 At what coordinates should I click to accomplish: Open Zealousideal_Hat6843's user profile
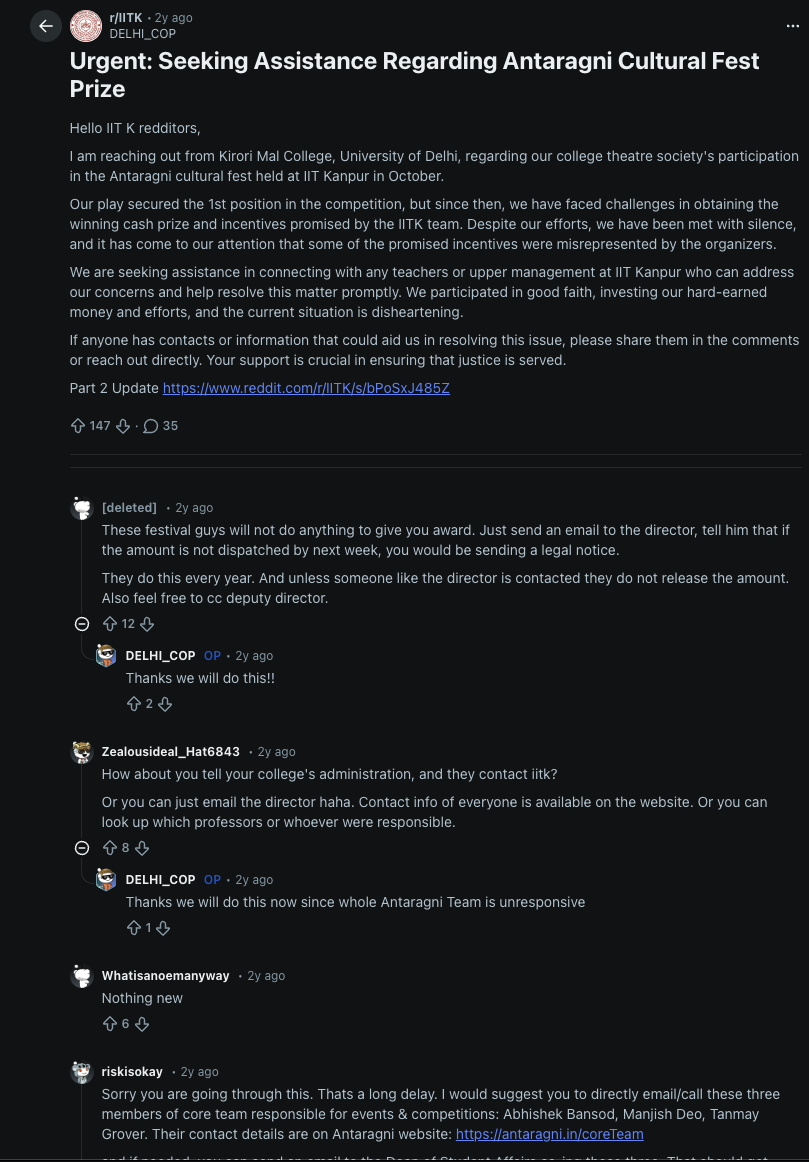[170, 752]
